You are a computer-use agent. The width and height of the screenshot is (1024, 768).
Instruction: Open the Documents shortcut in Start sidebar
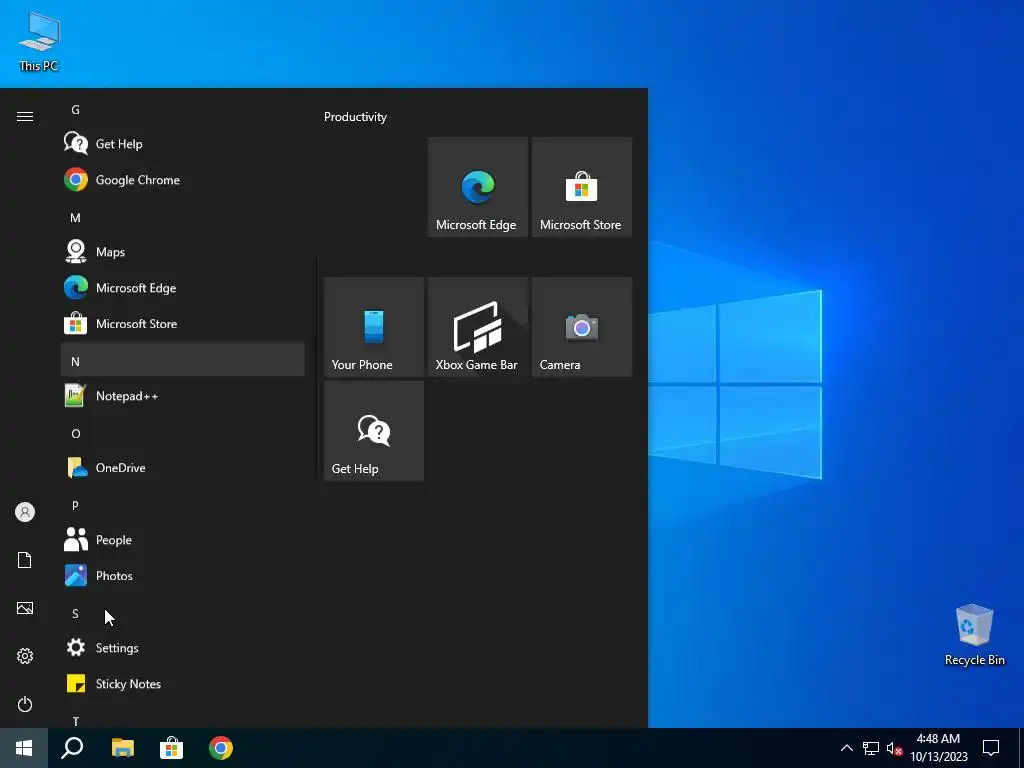tap(25, 560)
